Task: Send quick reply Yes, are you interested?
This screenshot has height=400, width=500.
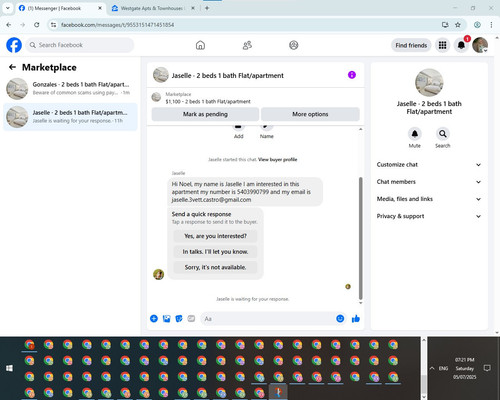Action: pos(215,236)
